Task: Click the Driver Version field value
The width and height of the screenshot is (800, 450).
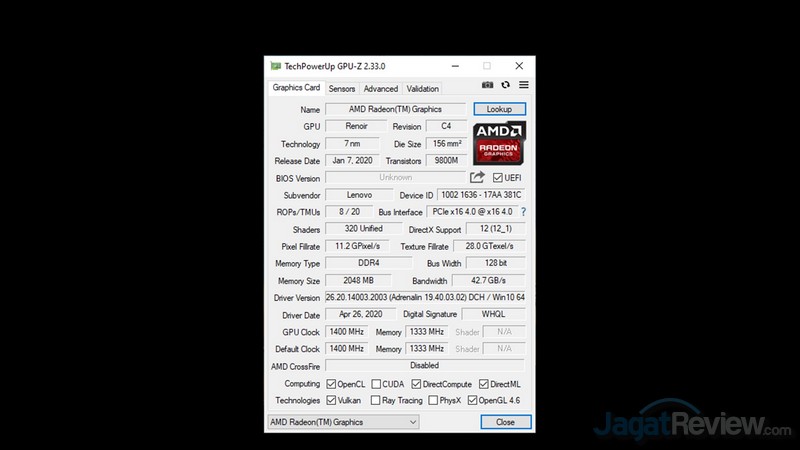Action: pos(425,297)
